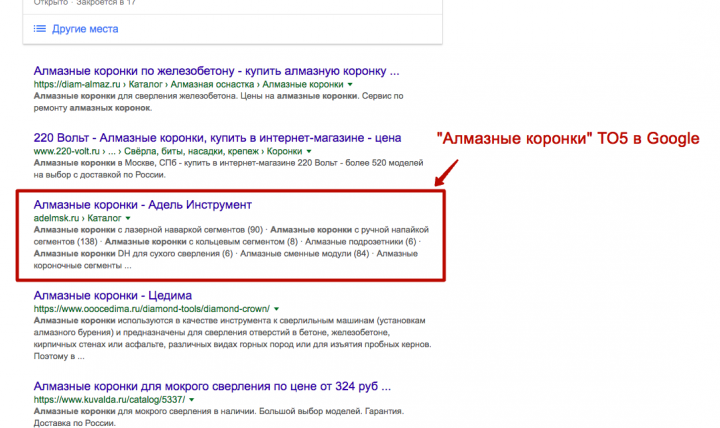Expand the kuvalda.ru/catalog/5337 dropdown arrow
The width and height of the screenshot is (720, 428).
[191, 400]
